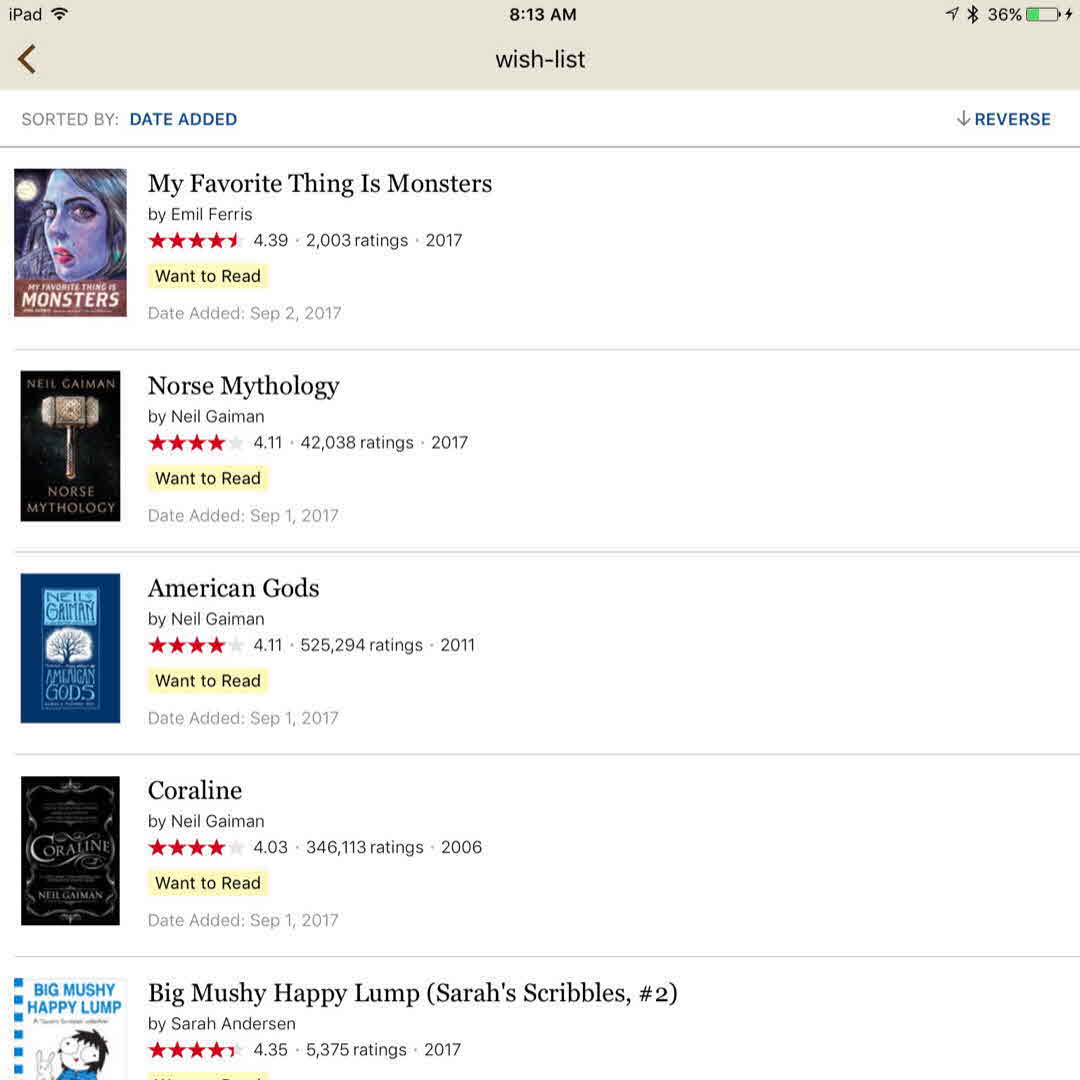Reverse the sort order
This screenshot has width=1080, height=1080.
pos(1003,119)
